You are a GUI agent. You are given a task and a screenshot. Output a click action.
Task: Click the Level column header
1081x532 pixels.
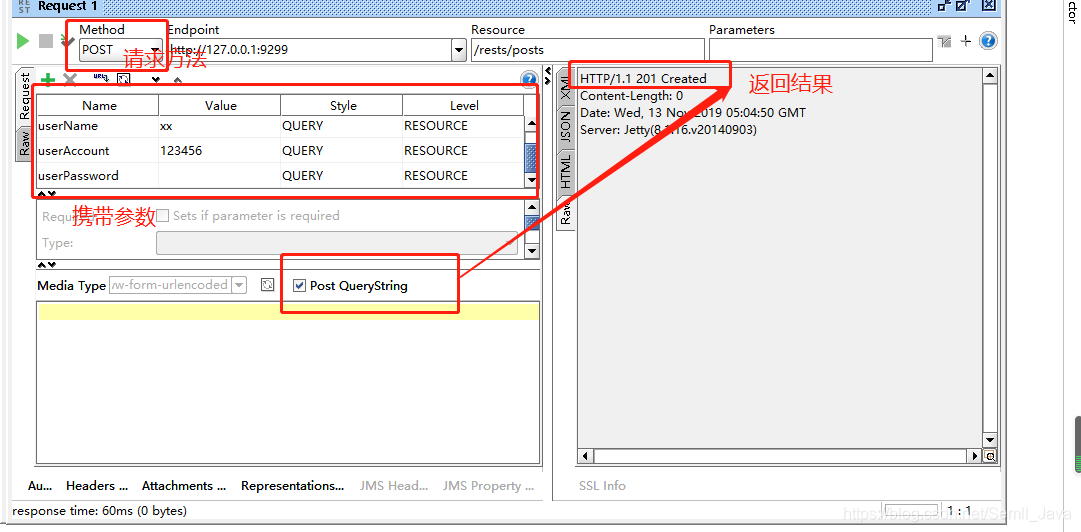[463, 105]
